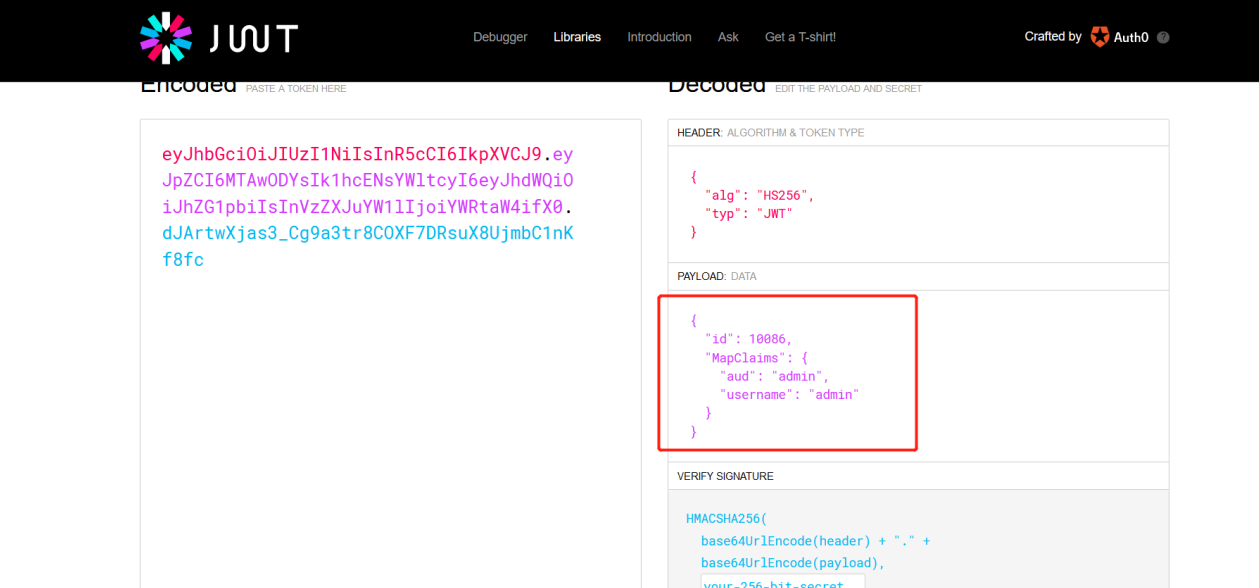Click the purple token line starting iJhZG1pbiIs

pos(367,207)
